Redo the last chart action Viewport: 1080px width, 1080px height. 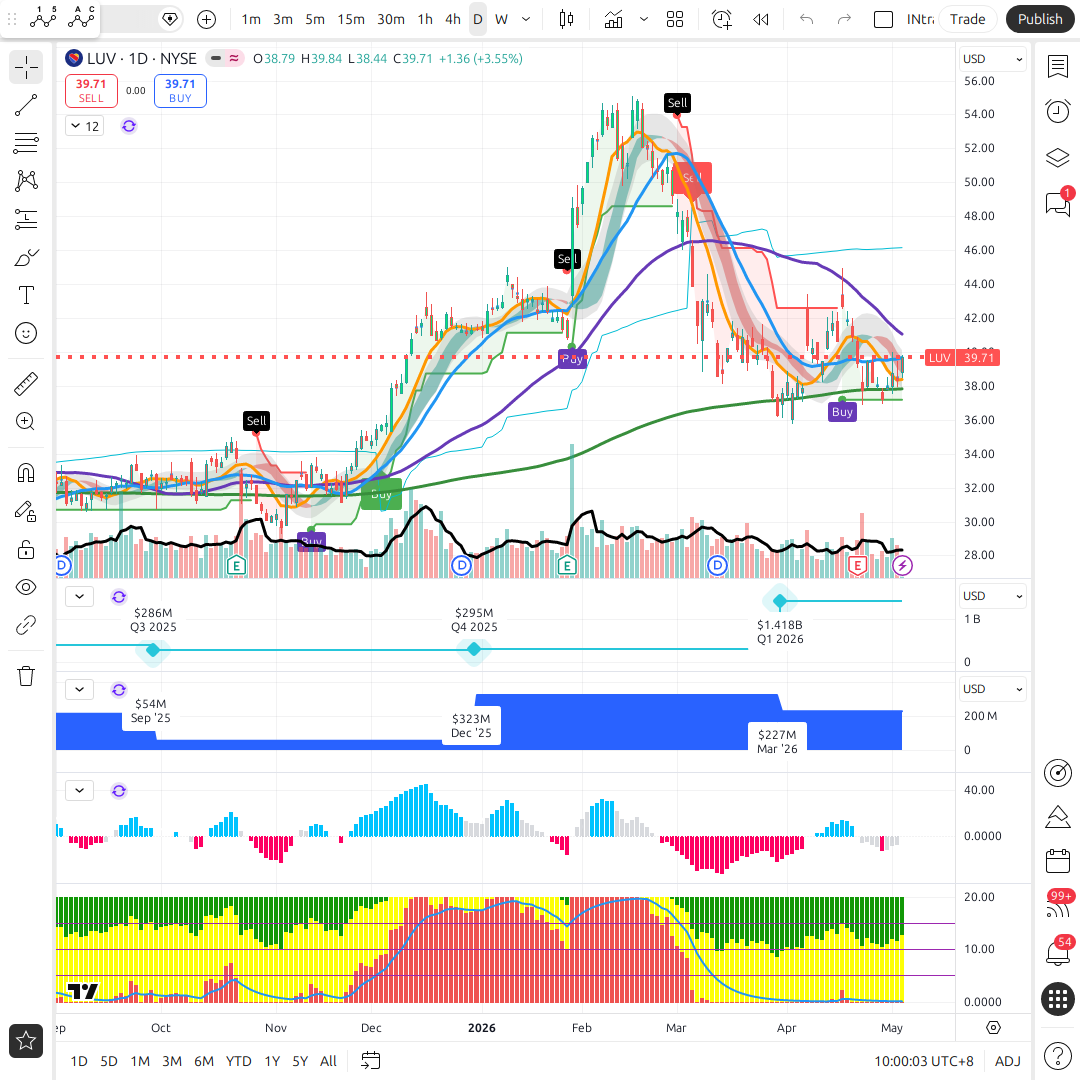(x=844, y=19)
